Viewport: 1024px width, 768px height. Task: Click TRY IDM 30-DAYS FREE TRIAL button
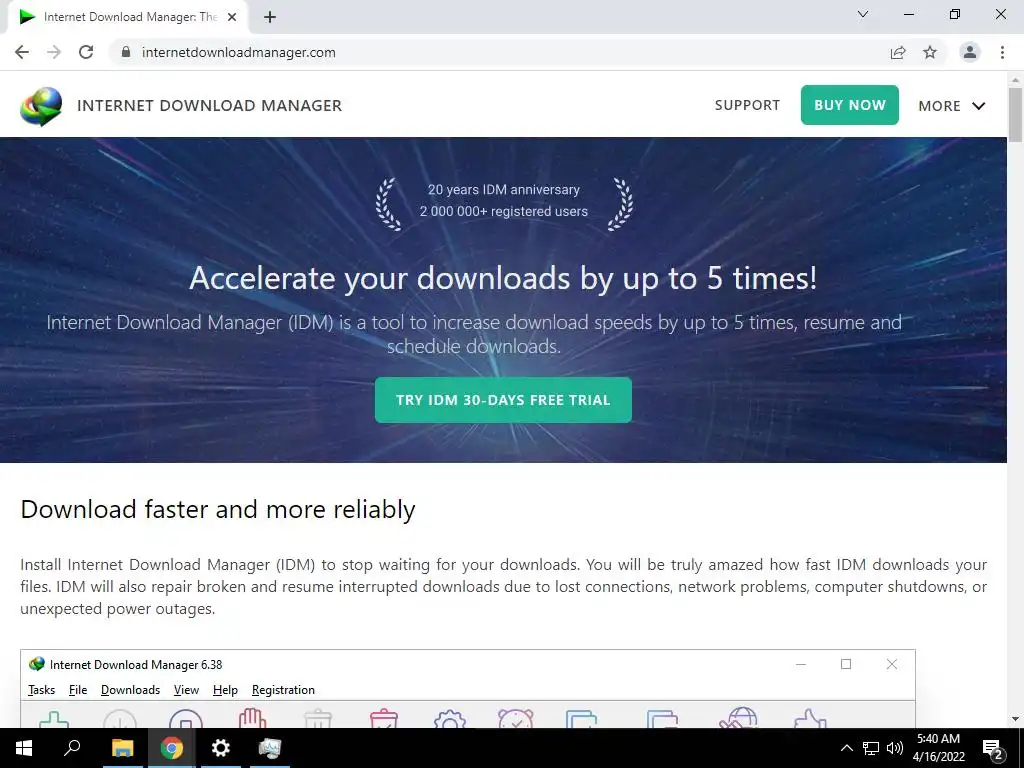point(503,400)
